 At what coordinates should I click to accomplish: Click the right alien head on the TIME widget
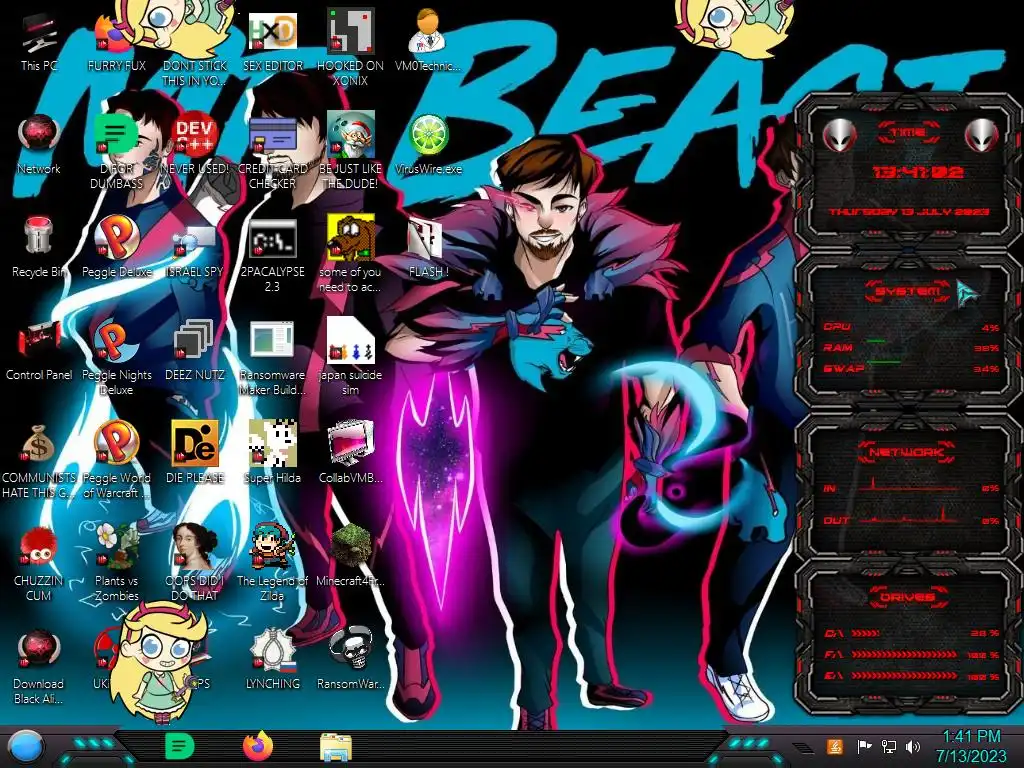(x=982, y=136)
